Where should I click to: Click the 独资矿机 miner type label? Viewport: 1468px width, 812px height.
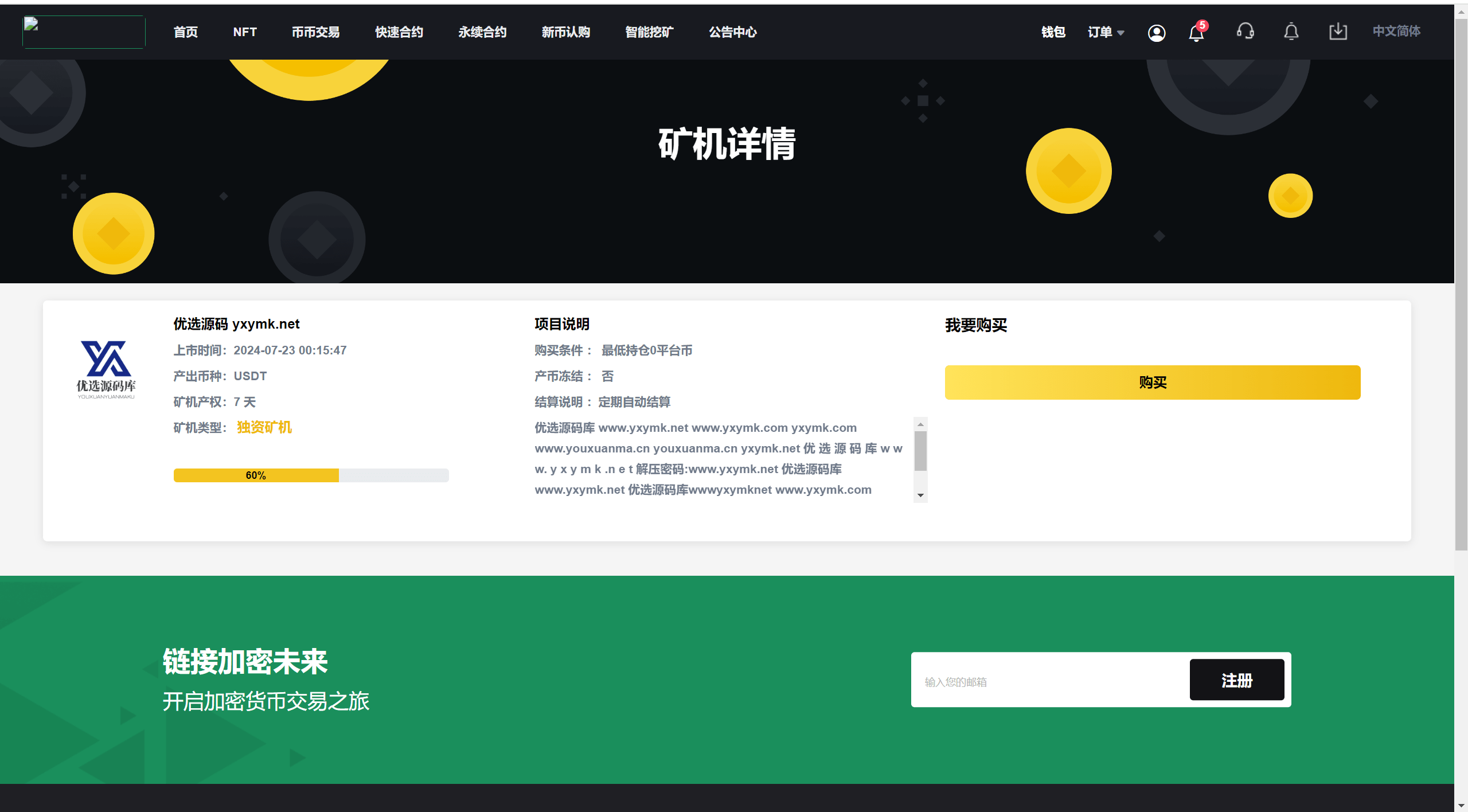click(264, 427)
